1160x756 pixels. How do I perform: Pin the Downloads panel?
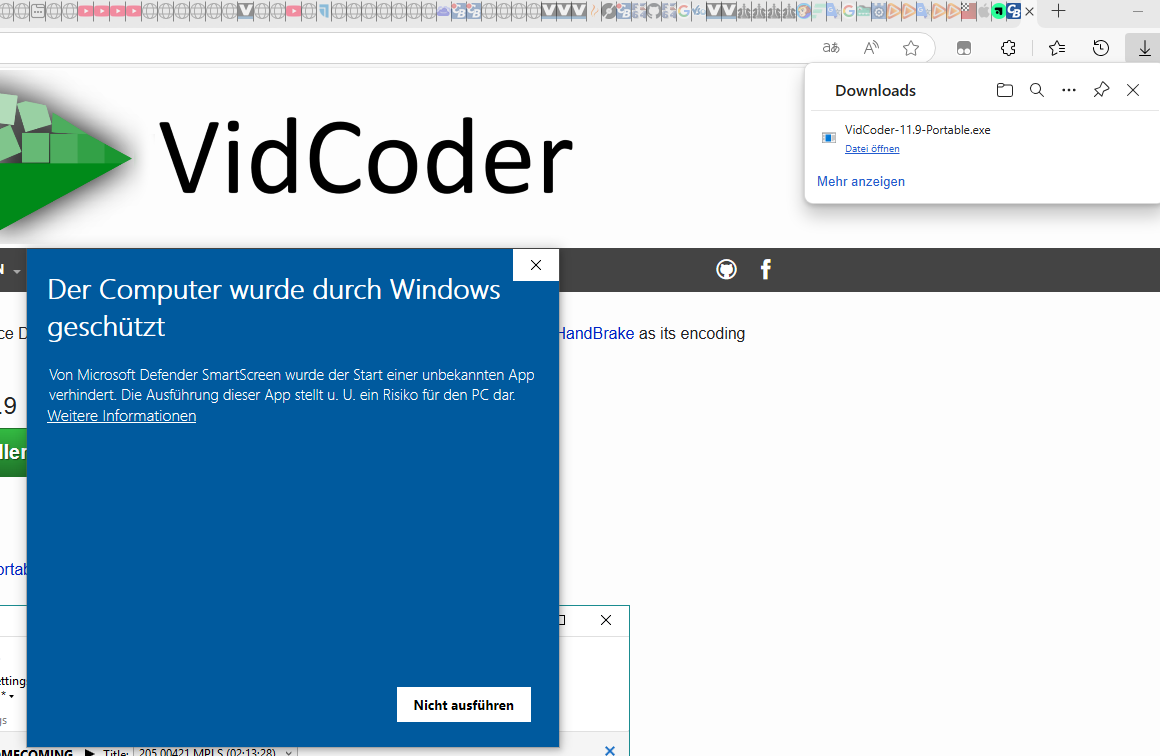pyautogui.click(x=1101, y=90)
